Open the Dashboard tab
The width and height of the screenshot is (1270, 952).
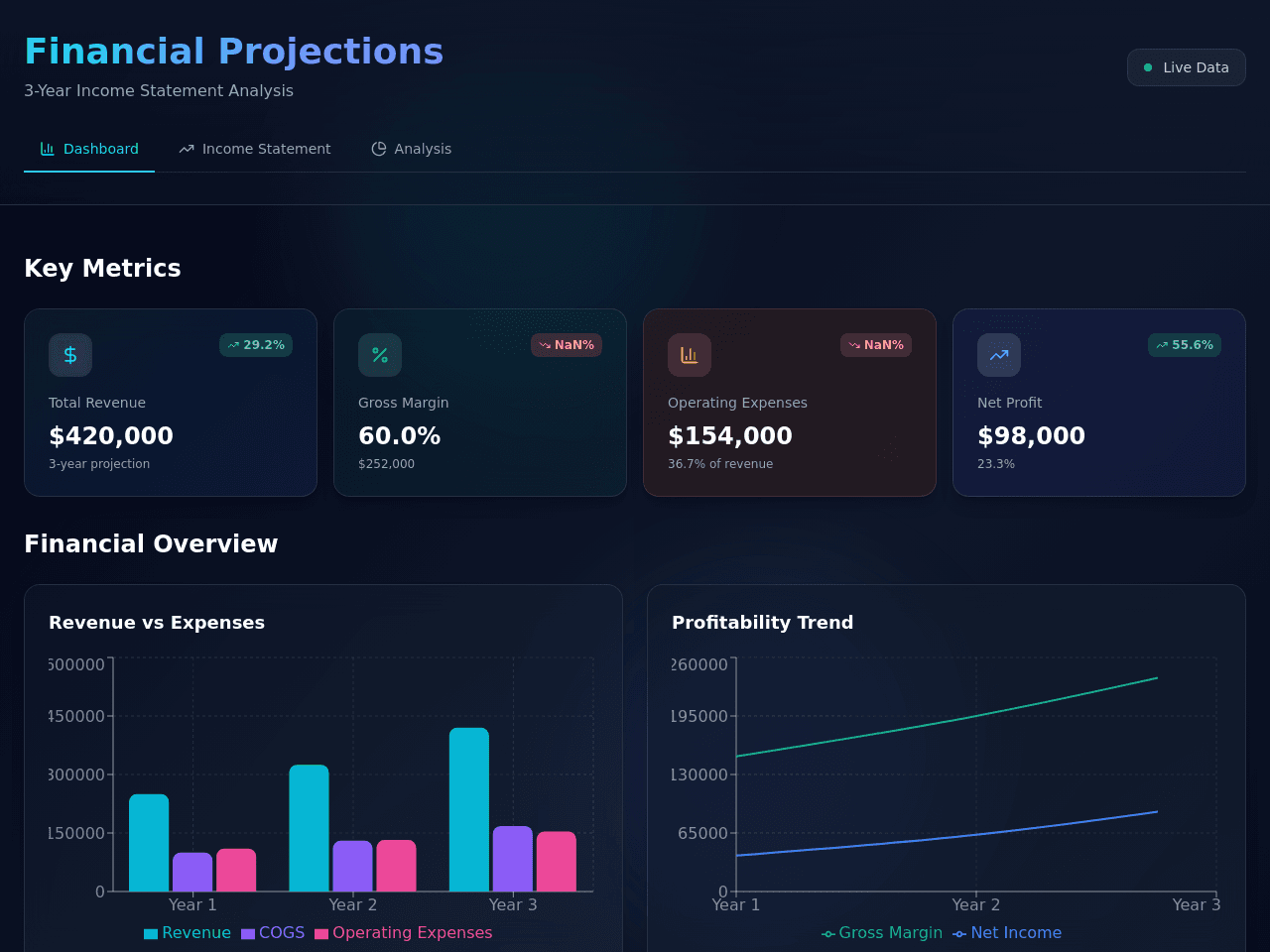point(89,149)
